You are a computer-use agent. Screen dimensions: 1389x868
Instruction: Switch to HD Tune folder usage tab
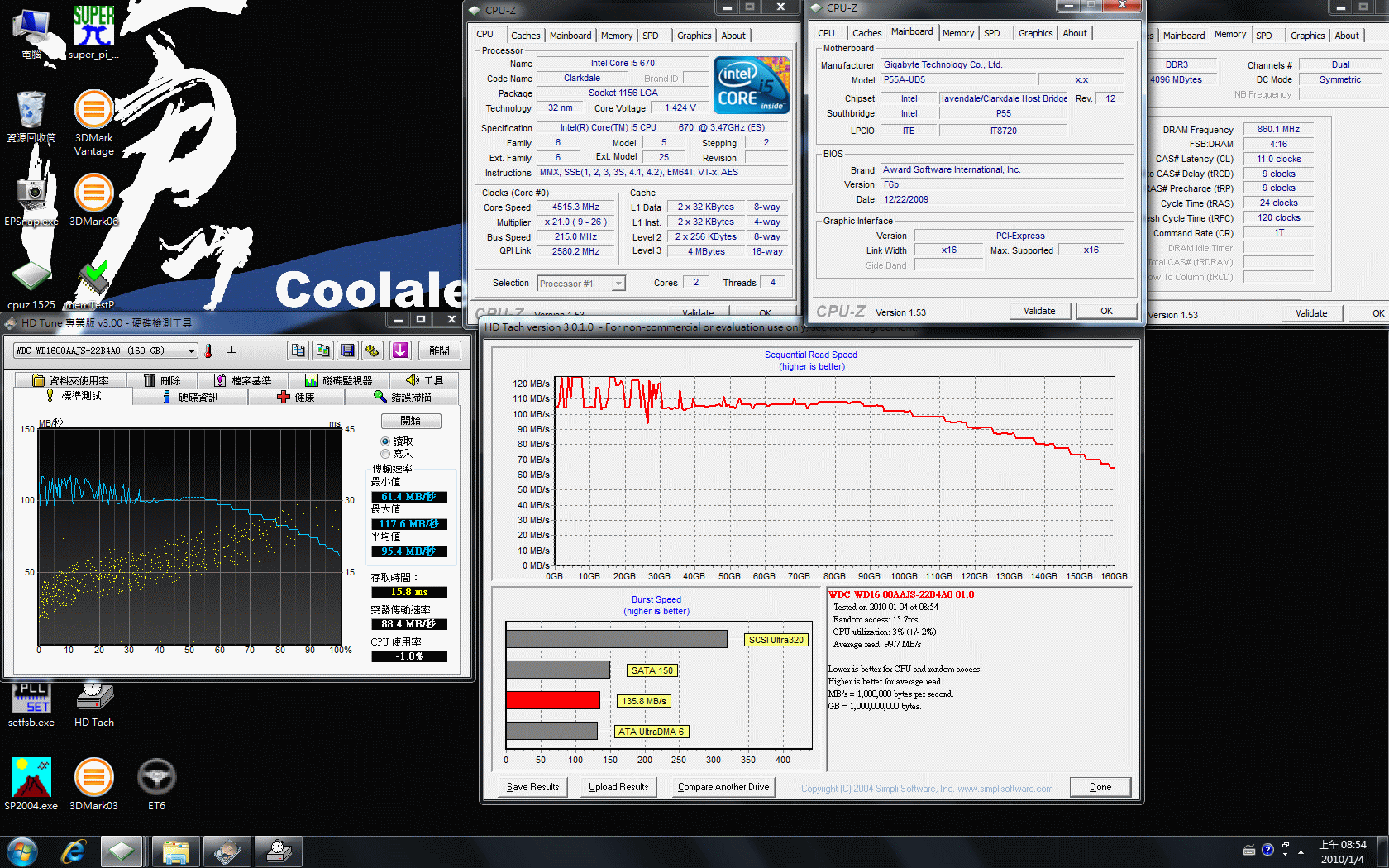pyautogui.click(x=70, y=380)
